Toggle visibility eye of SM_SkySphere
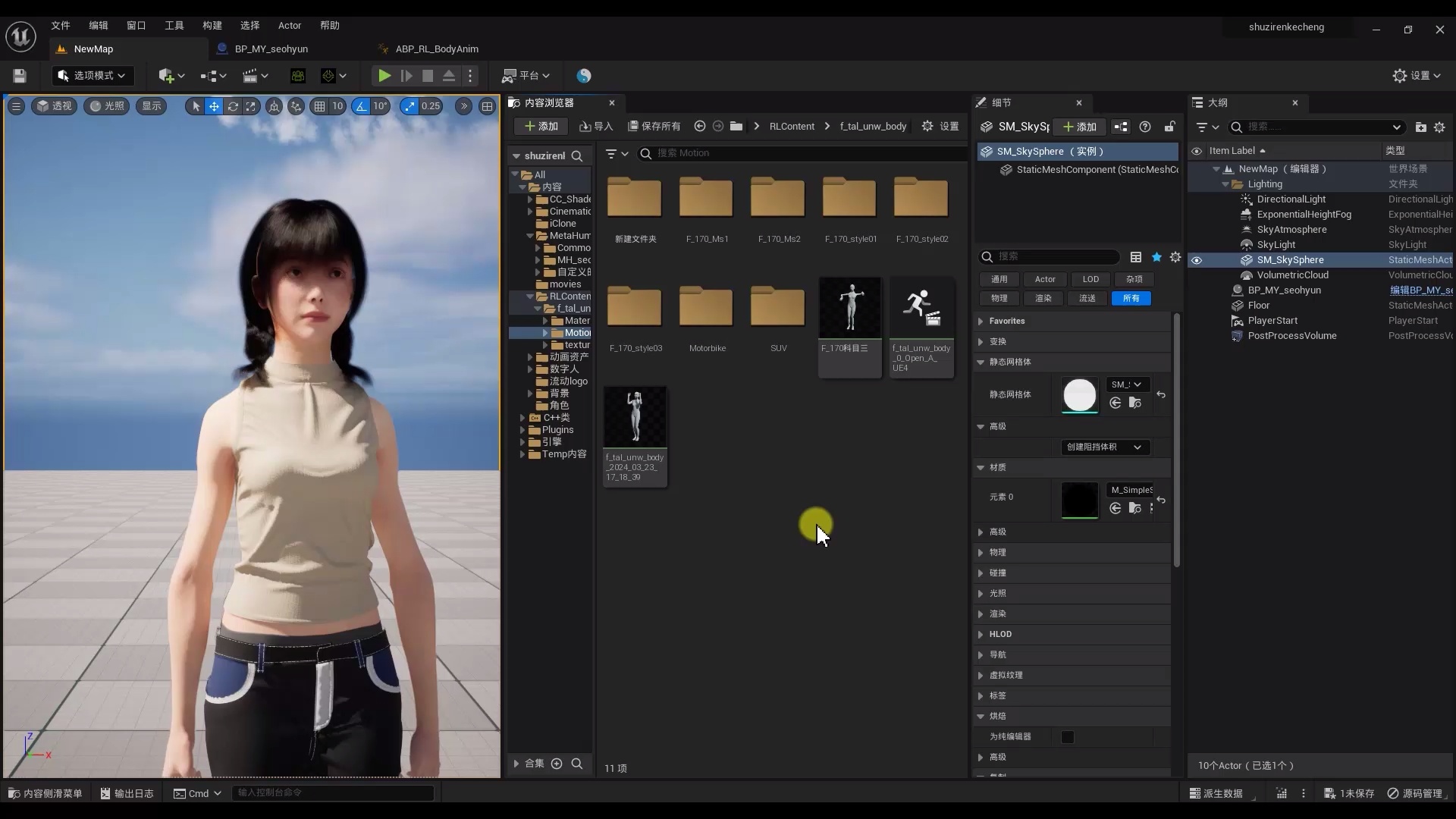Screen dimensions: 1456x819 click(x=1197, y=260)
